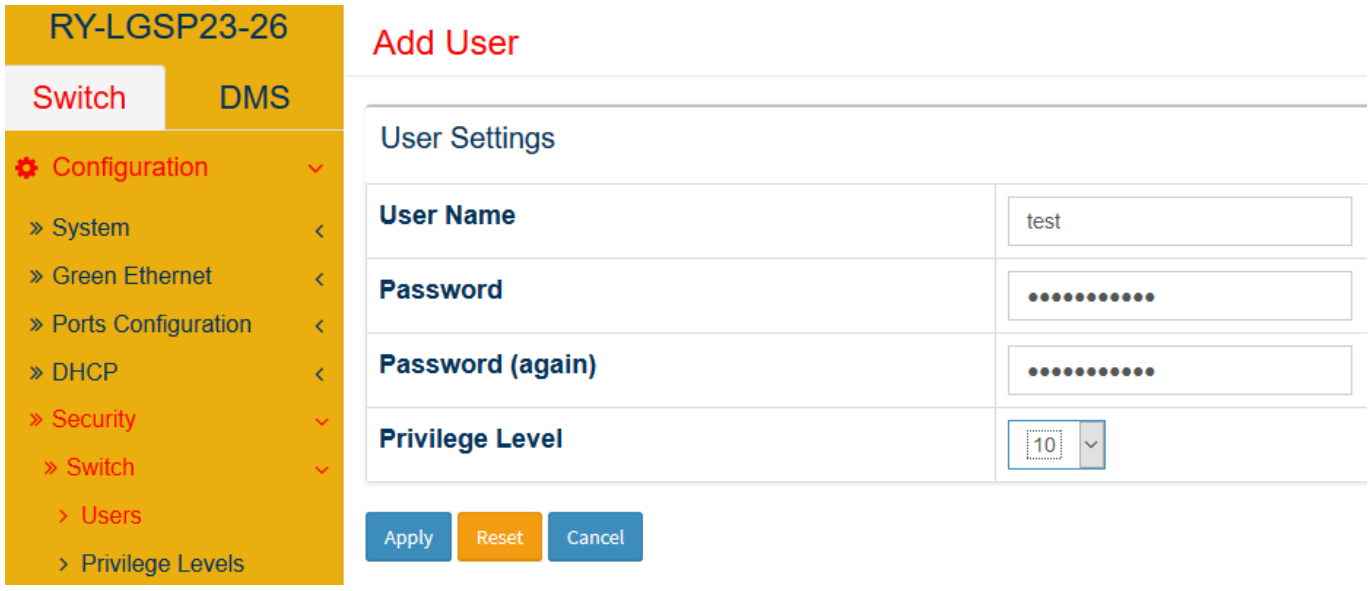
Task: Collapse the Security section chevron
Action: click(322, 422)
